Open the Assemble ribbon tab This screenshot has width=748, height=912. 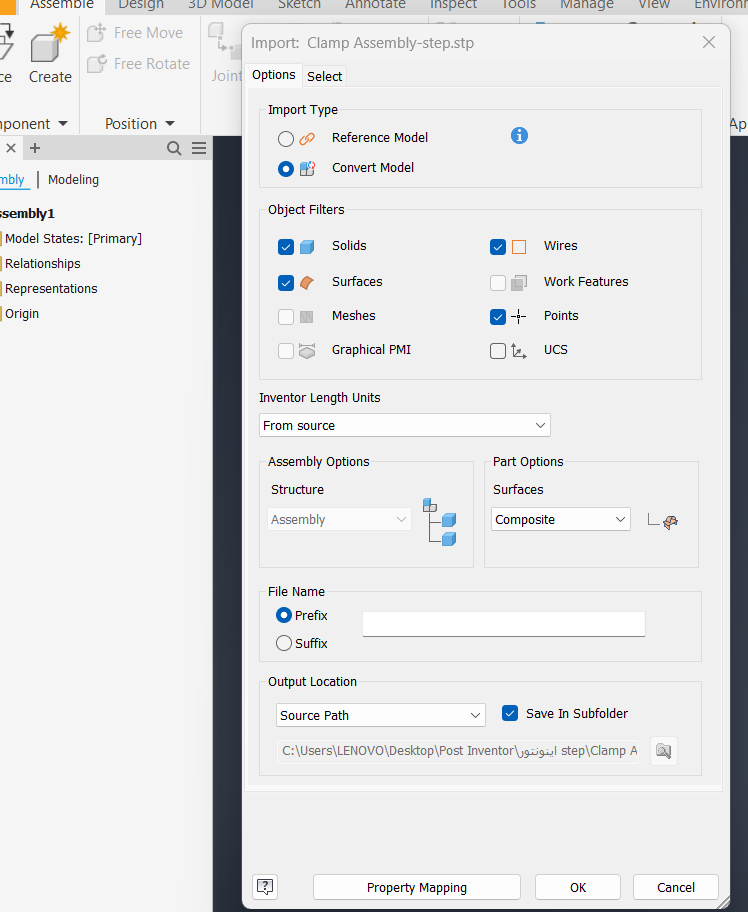[62, 5]
